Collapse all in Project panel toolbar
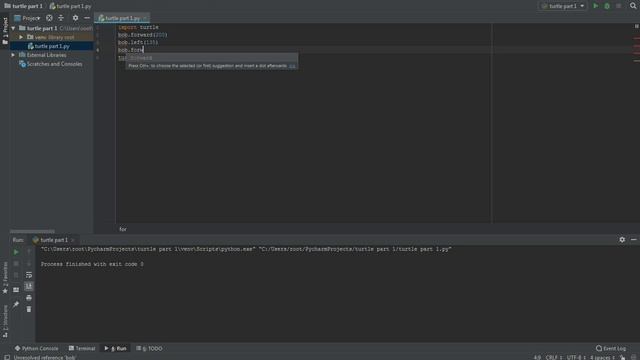Viewport: 640px width, 360px height. click(x=61, y=18)
